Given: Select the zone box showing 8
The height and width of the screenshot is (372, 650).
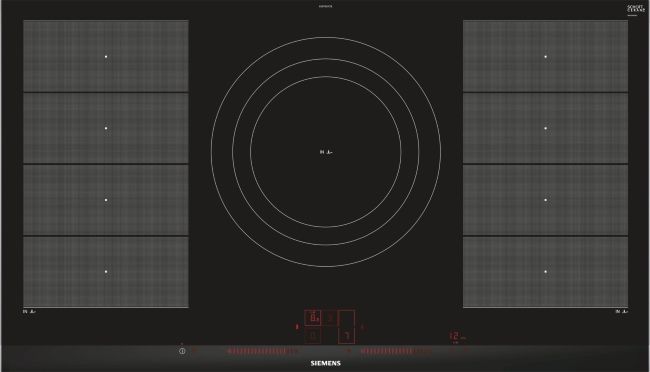Looking at the screenshot, I should tap(313, 318).
